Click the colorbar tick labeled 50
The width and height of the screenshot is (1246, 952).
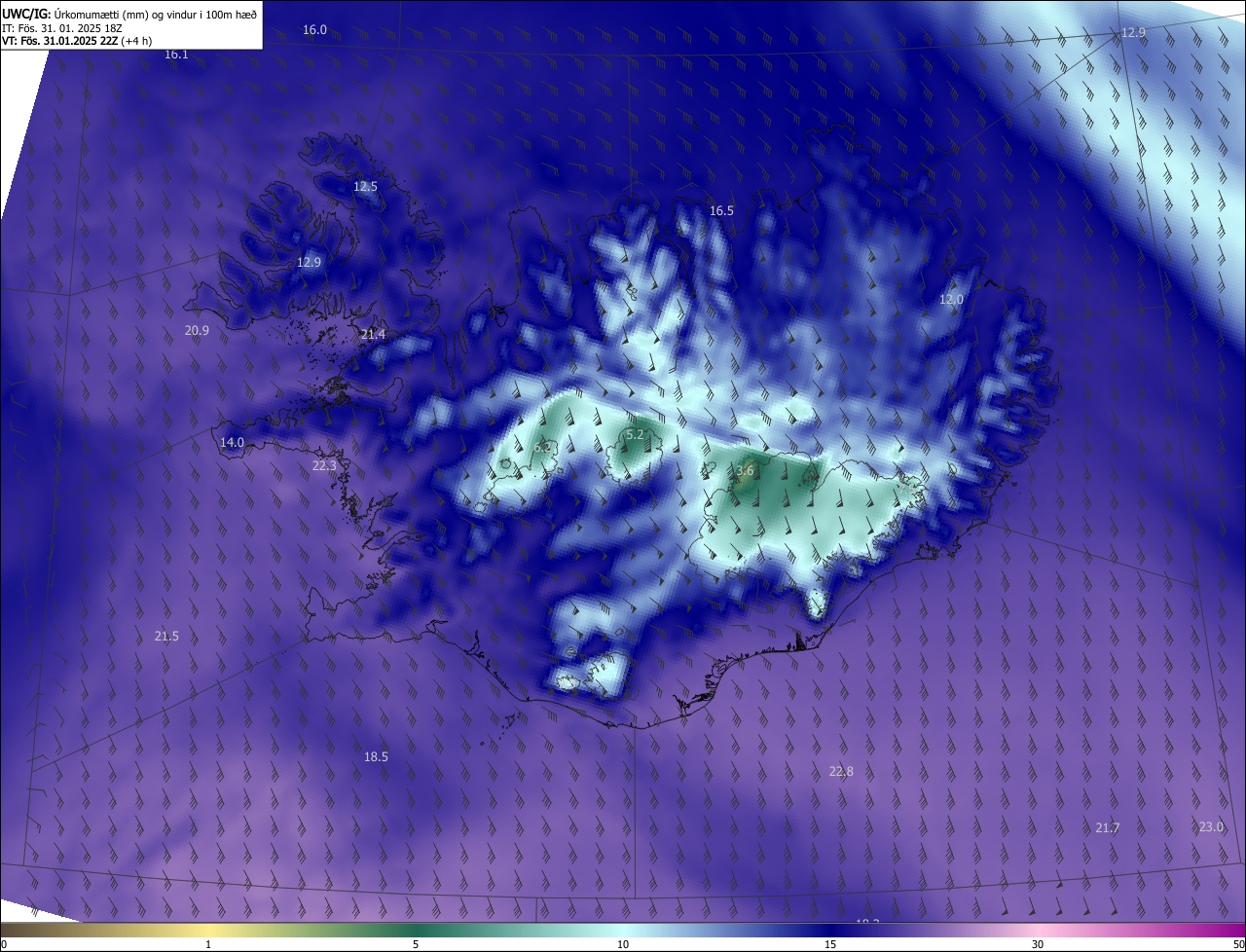point(1238,945)
